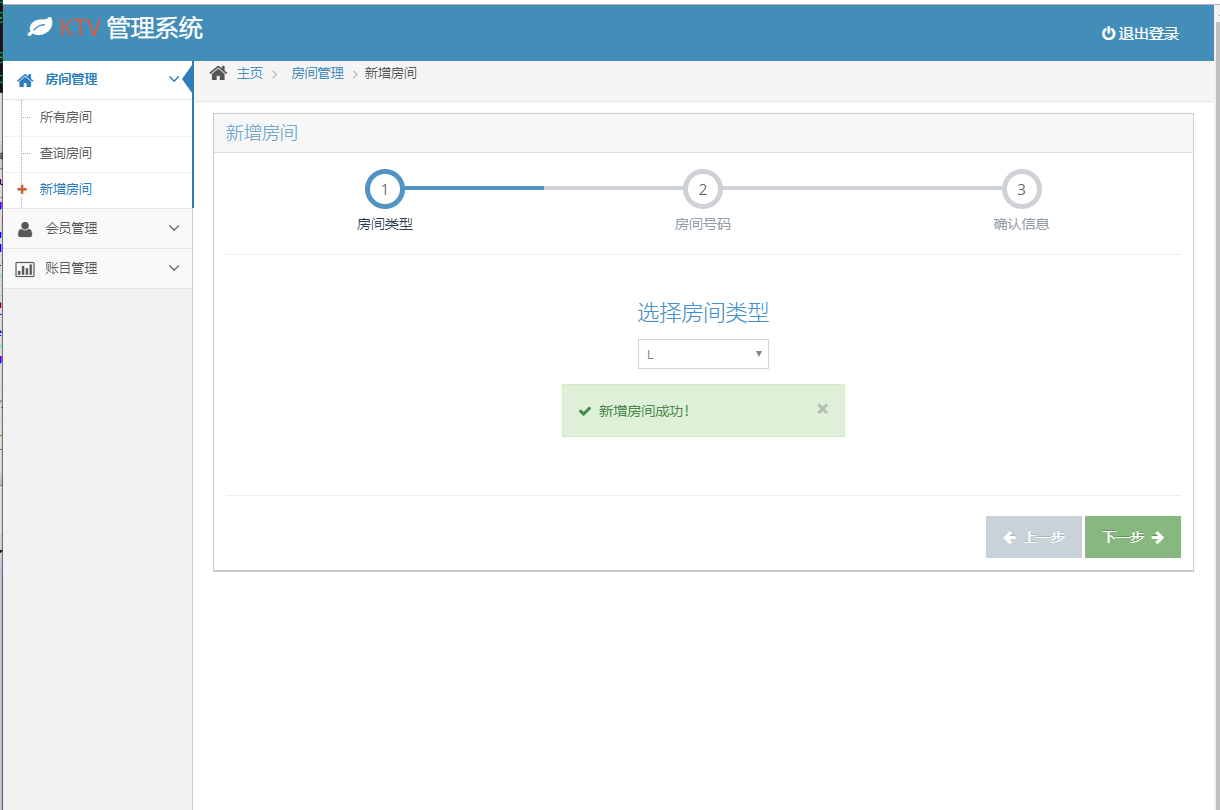Click the 下一步 button
Image resolution: width=1220 pixels, height=810 pixels.
click(x=1132, y=537)
